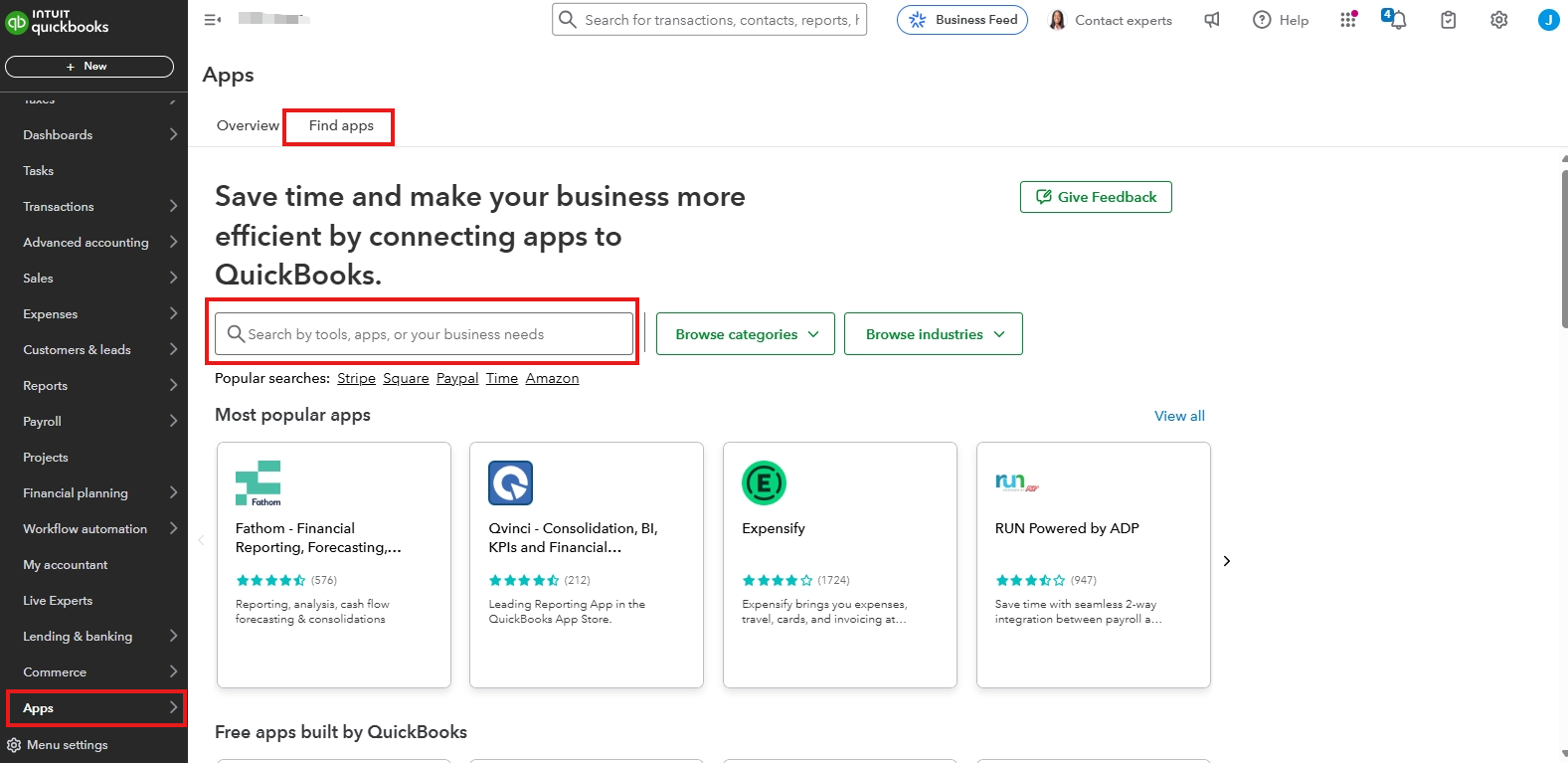Click the Amazon popular search link

pos(553,378)
